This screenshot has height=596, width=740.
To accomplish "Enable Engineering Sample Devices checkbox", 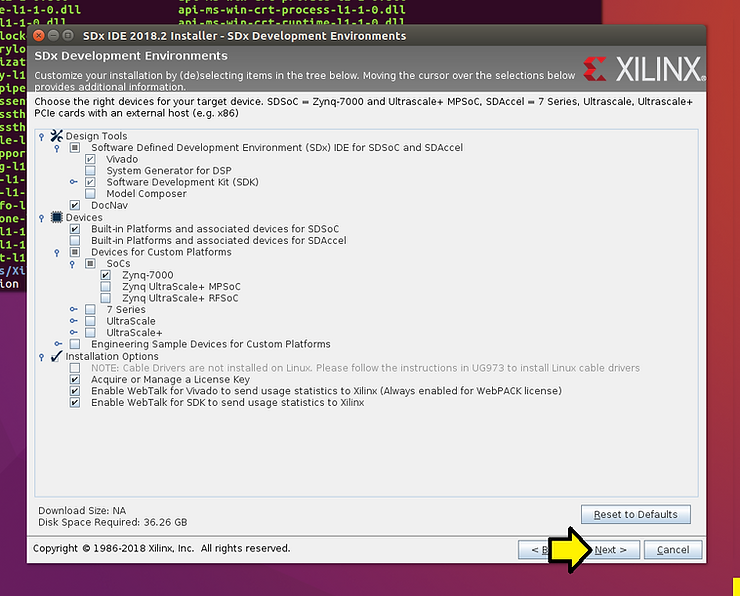I will click(75, 344).
